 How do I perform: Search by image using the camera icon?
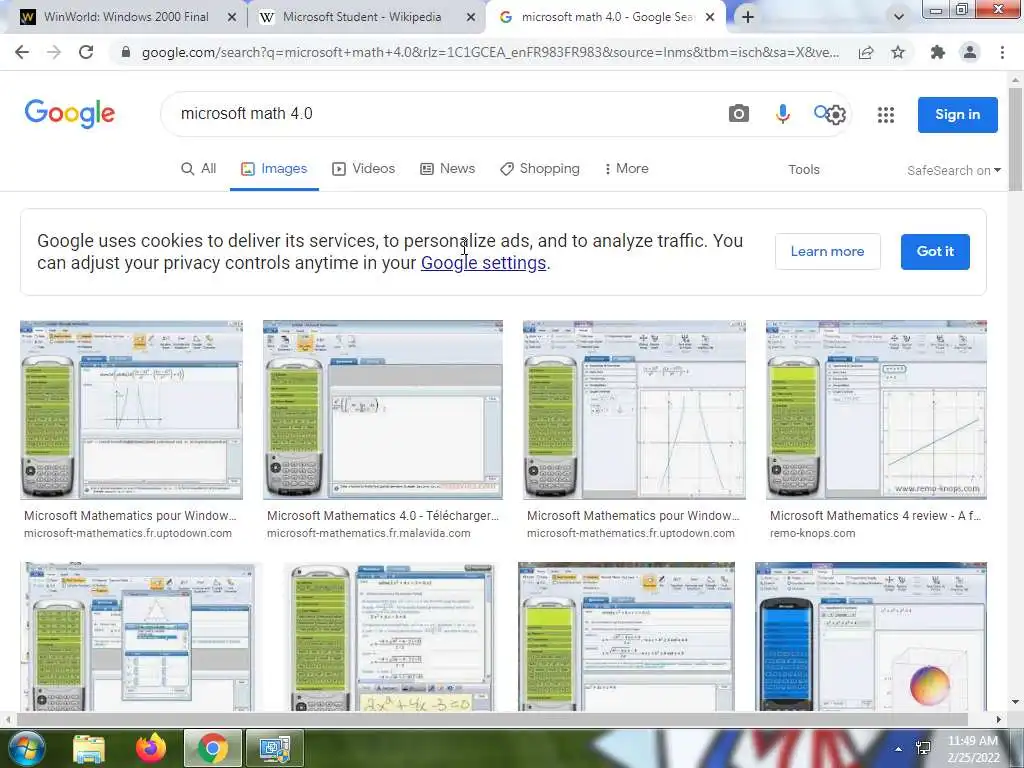(x=739, y=114)
